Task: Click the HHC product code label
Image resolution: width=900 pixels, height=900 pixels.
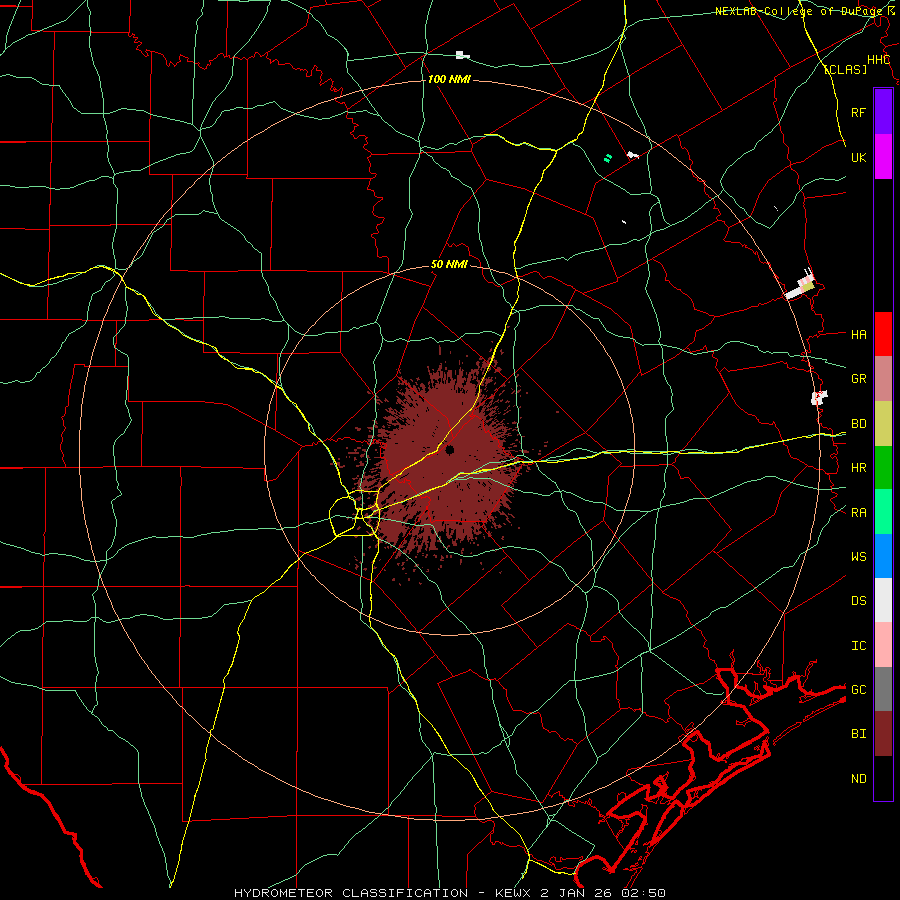Action: click(879, 60)
